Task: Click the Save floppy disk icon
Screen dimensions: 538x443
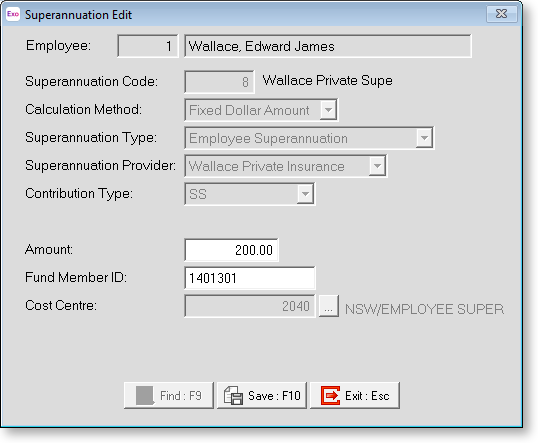Action: click(x=233, y=396)
